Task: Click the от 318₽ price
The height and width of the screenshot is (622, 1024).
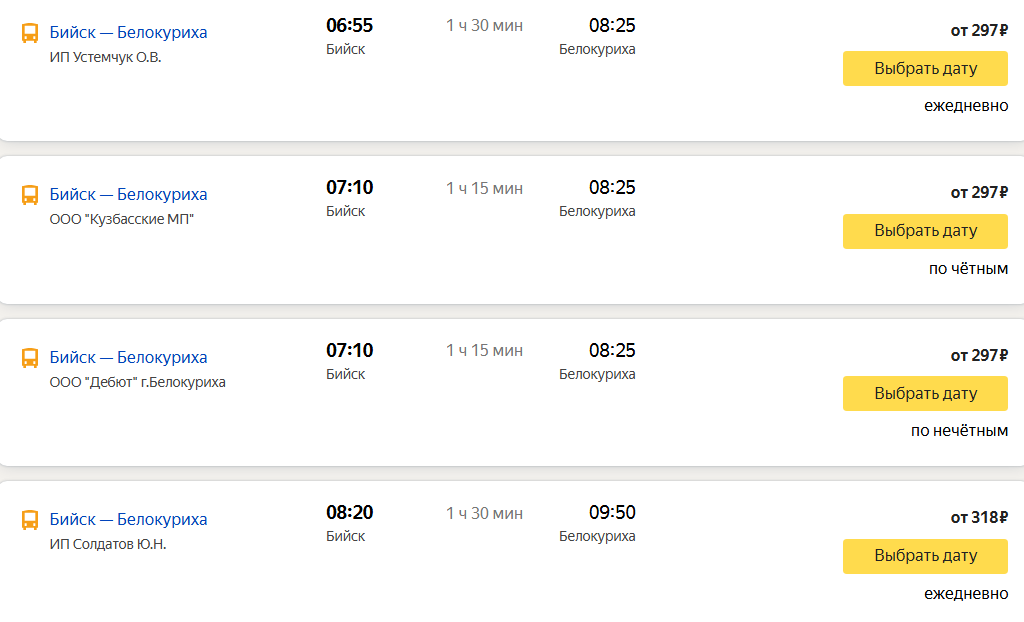Action: (x=979, y=517)
